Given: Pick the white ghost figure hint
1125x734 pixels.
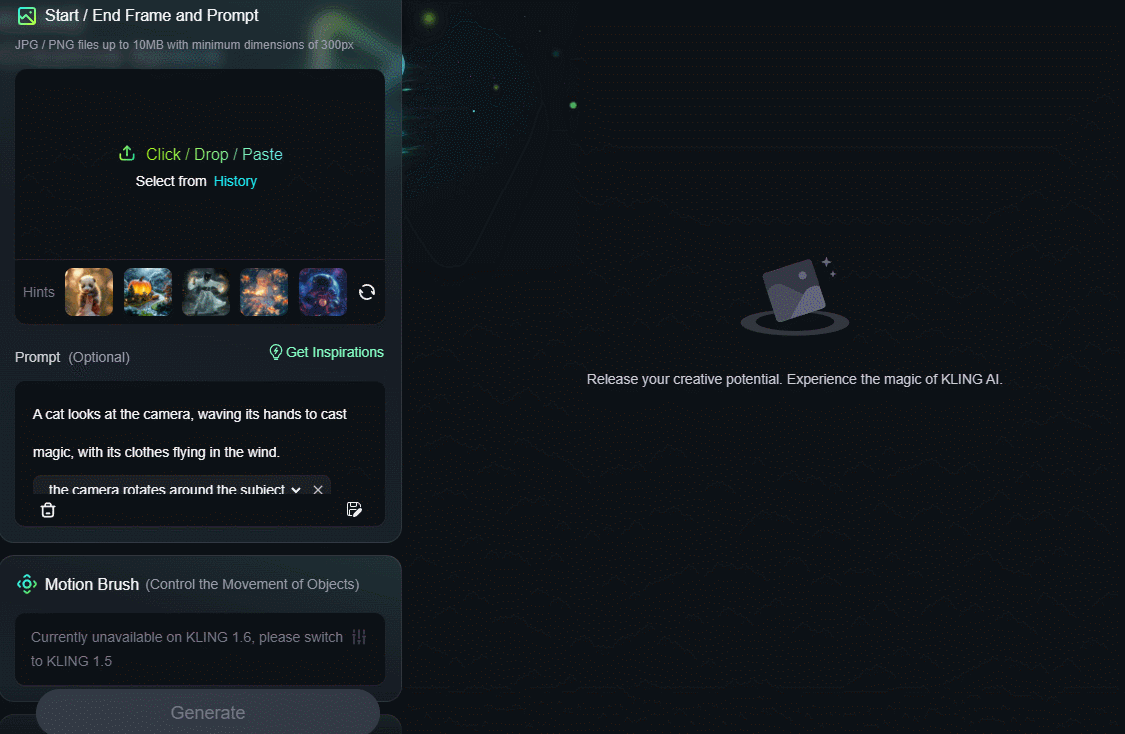Looking at the screenshot, I should point(206,292).
